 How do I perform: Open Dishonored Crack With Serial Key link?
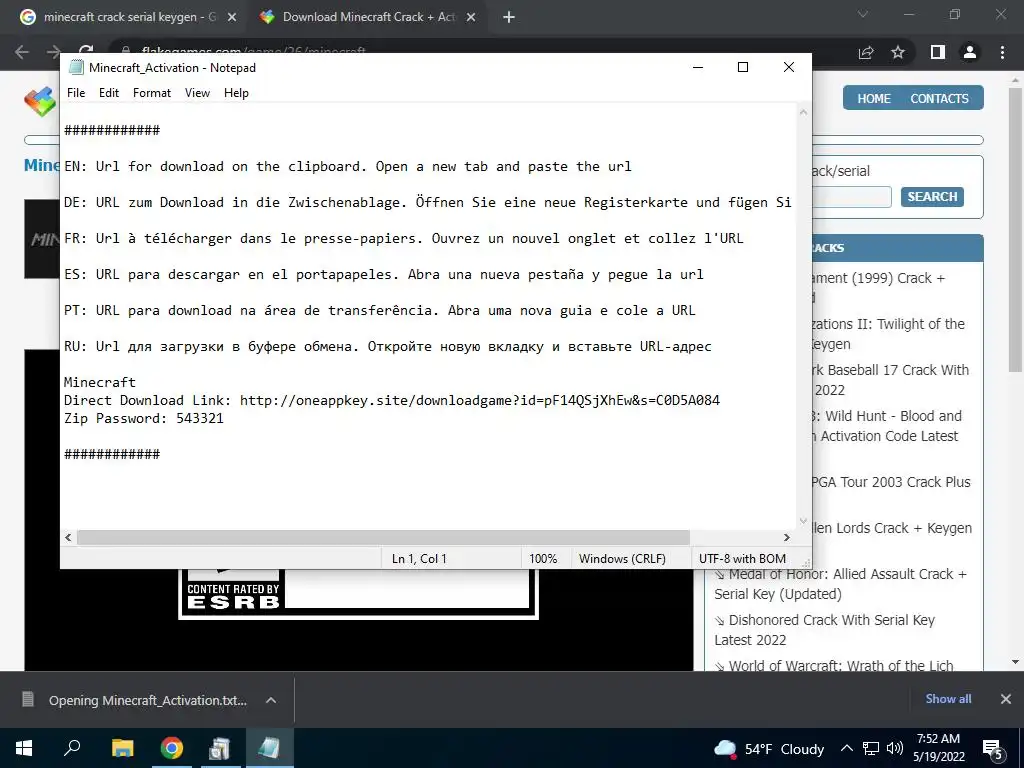(x=824, y=630)
